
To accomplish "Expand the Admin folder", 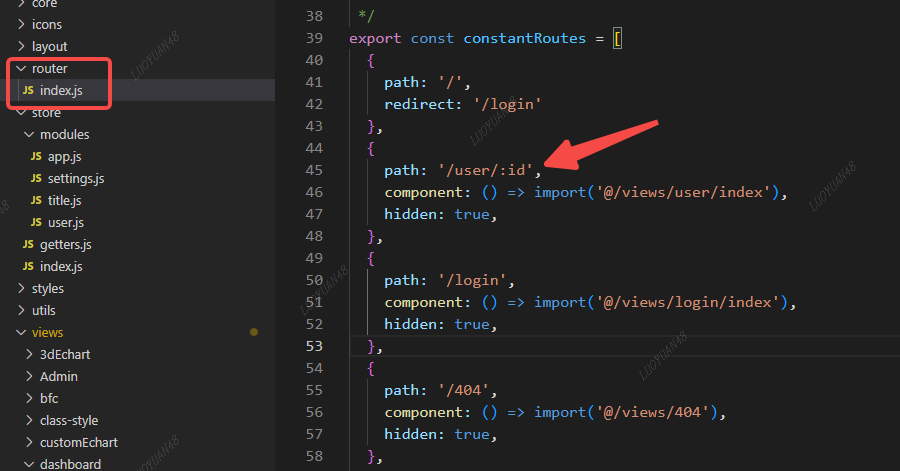I will tap(29, 376).
